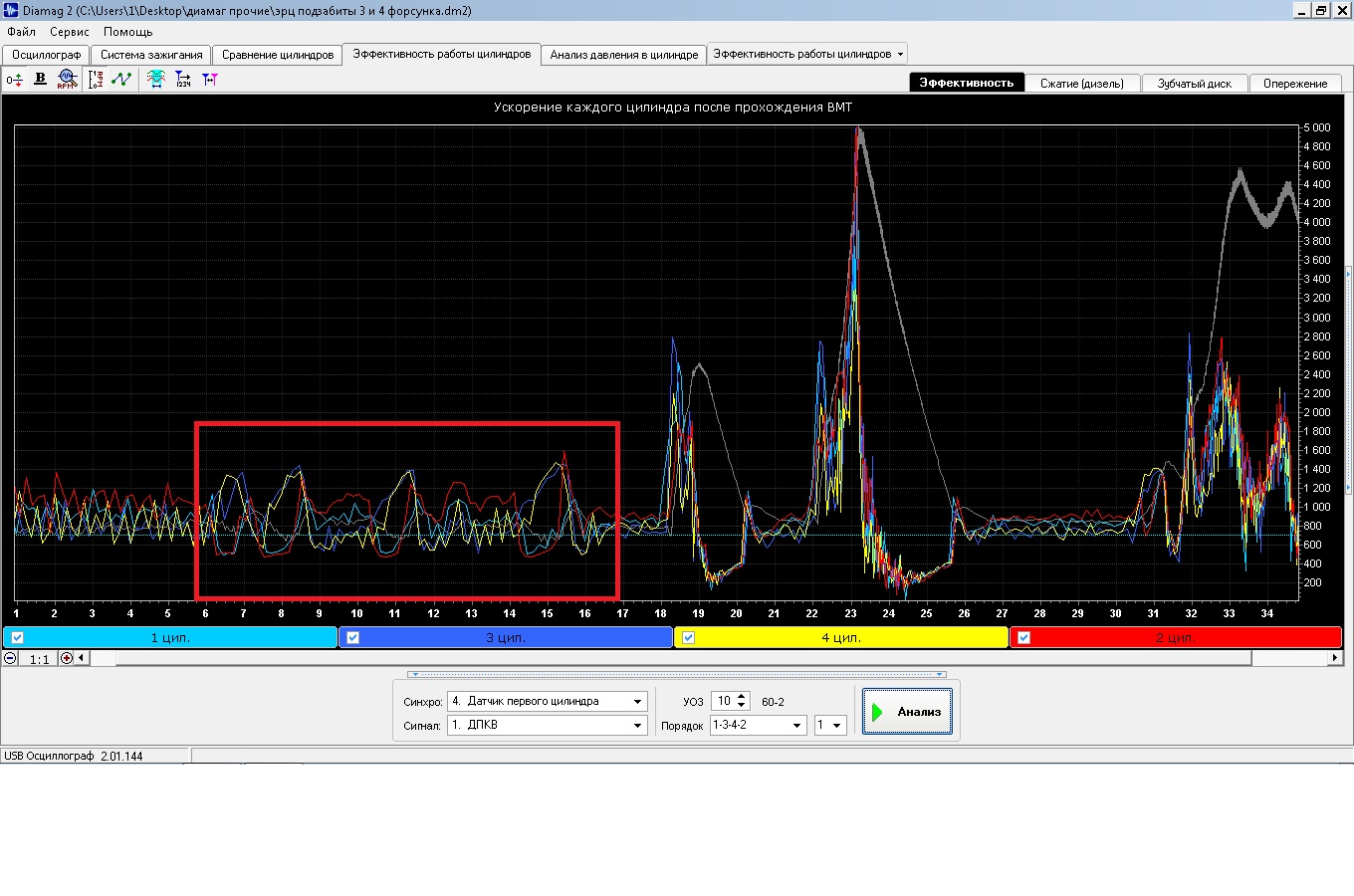This screenshot has height=896, width=1354.
Task: Click the 1 цил. cyan color bar
Action: coord(170,638)
